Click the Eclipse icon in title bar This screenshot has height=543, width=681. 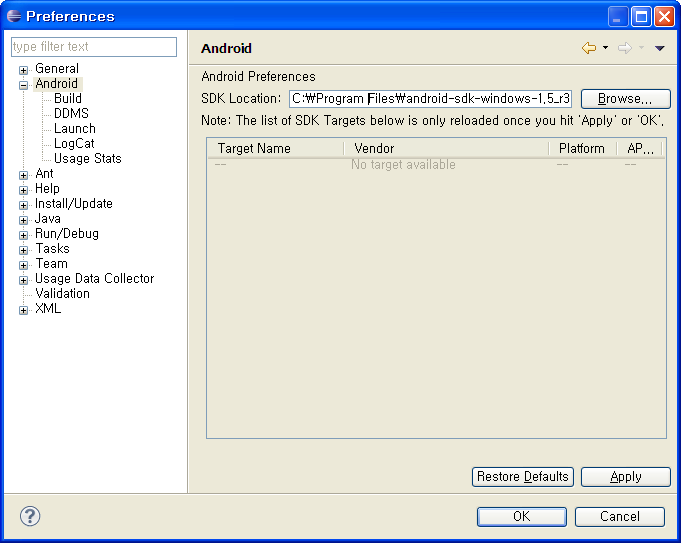point(14,16)
